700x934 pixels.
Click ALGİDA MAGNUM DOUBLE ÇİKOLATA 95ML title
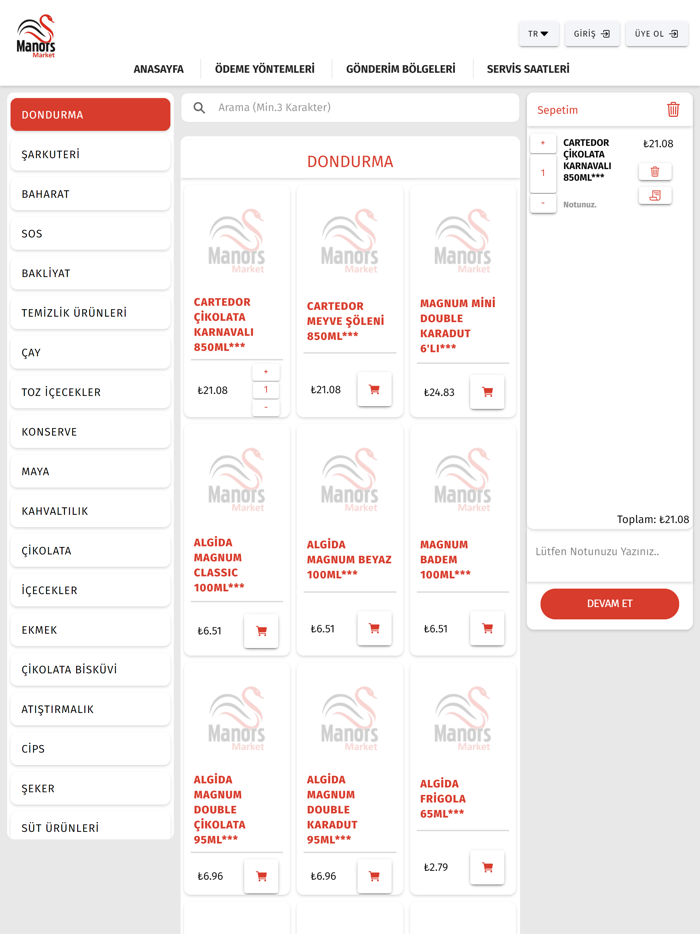tap(219, 809)
